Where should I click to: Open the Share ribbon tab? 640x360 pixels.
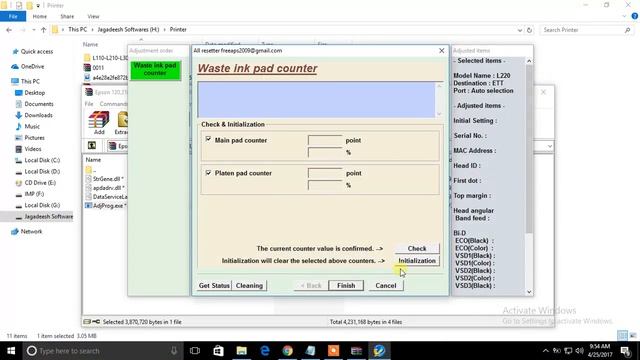67,16
